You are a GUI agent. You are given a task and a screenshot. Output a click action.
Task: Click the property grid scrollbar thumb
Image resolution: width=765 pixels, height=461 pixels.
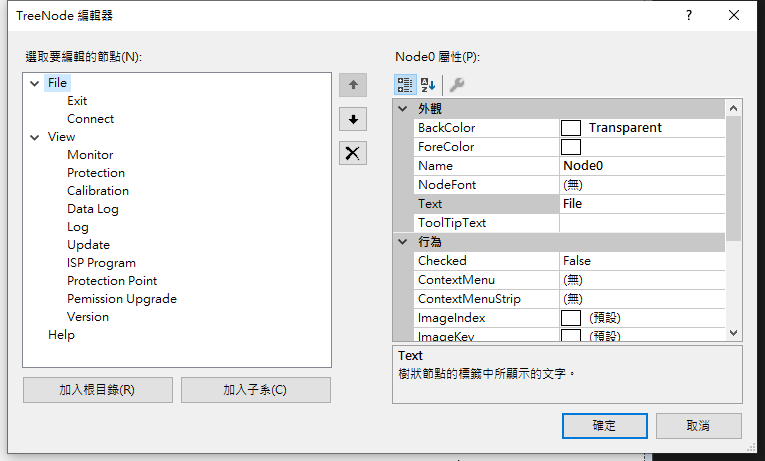[733, 178]
